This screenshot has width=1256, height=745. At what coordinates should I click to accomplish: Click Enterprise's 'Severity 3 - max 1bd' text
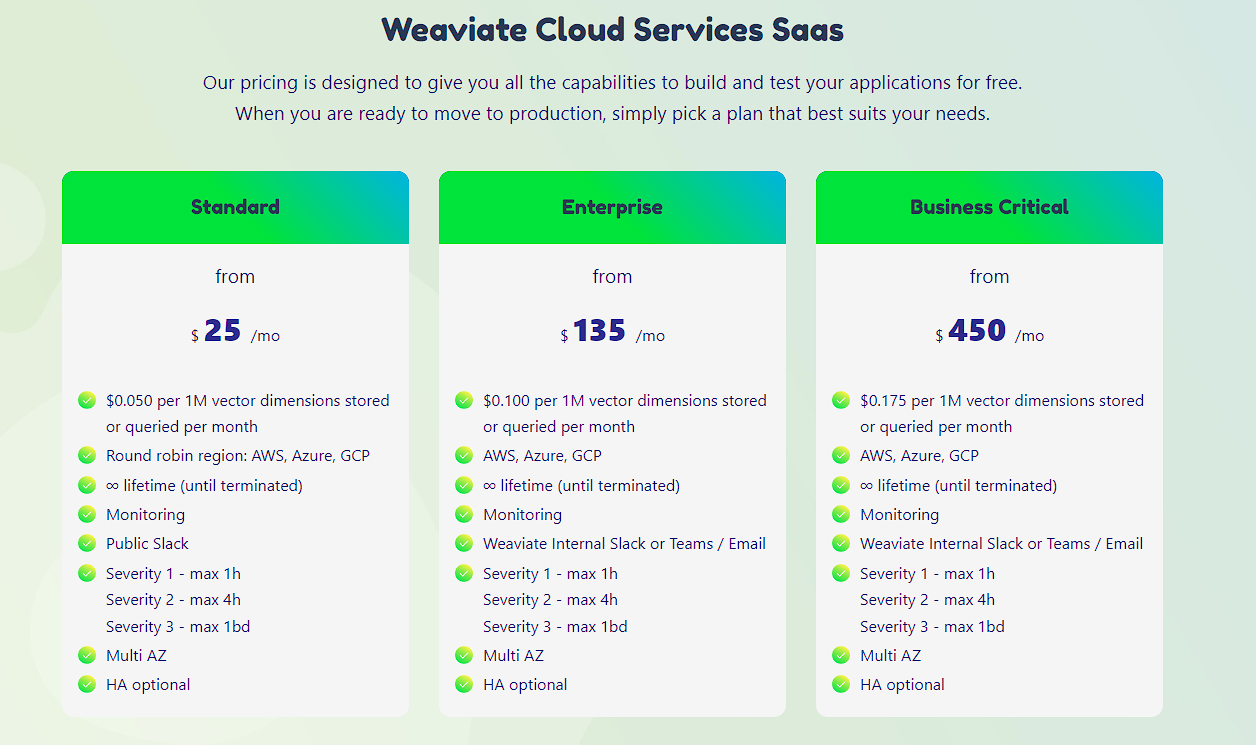pyautogui.click(x=555, y=626)
